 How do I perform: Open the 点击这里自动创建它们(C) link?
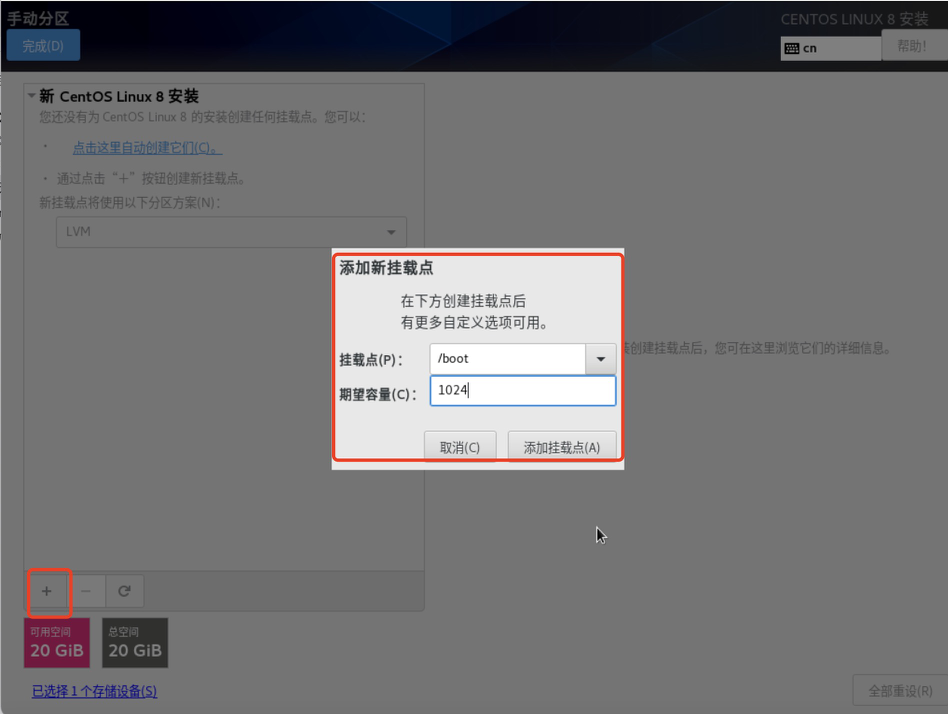click(147, 148)
